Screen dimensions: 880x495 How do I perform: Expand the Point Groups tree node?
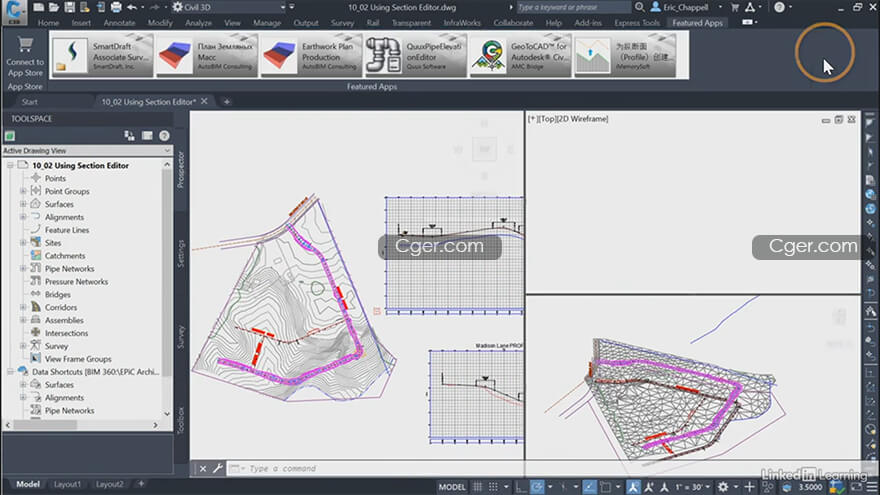tap(23, 191)
